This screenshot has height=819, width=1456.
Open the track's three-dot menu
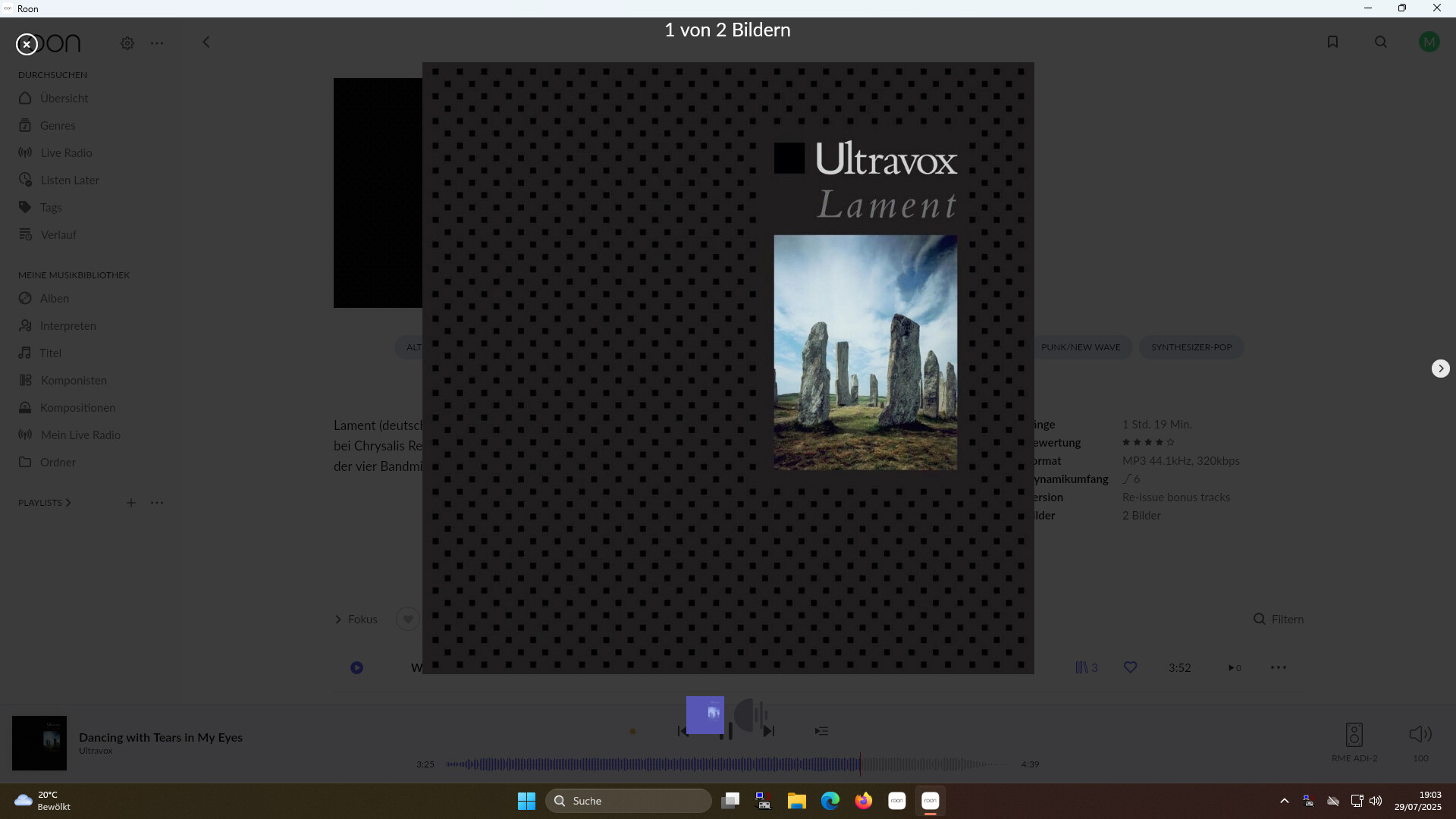coord(1278,667)
